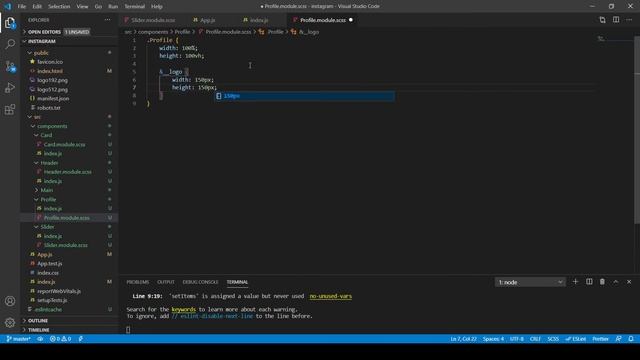640x360 pixels.
Task: Click the no-unused-vars link in terminal
Action: (331, 296)
